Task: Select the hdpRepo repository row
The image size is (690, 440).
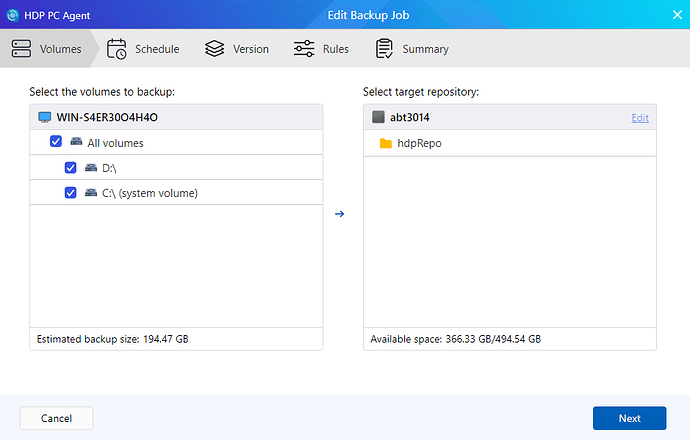Action: (509, 143)
